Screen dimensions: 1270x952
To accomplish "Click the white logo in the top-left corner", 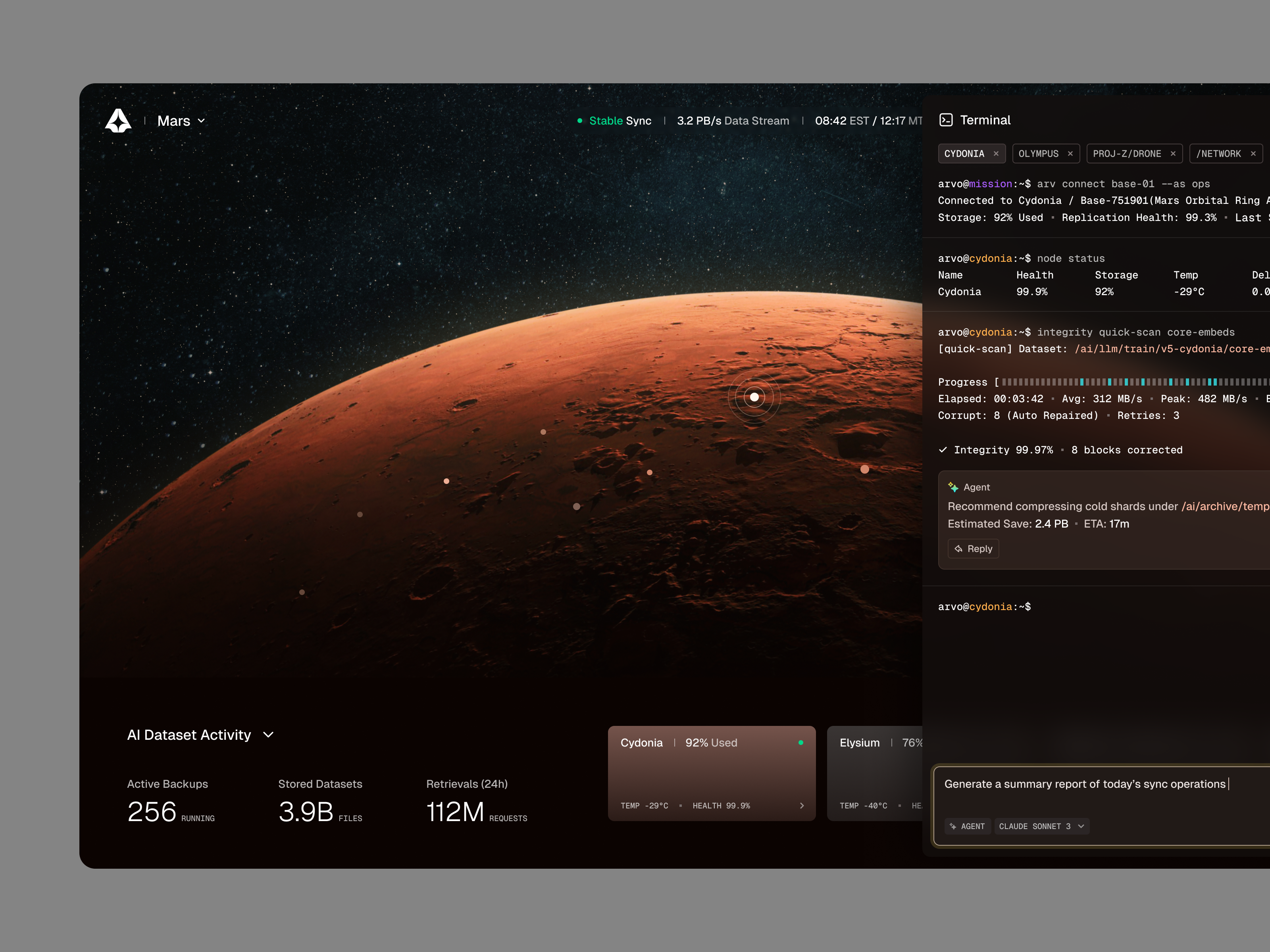I will pos(118,121).
